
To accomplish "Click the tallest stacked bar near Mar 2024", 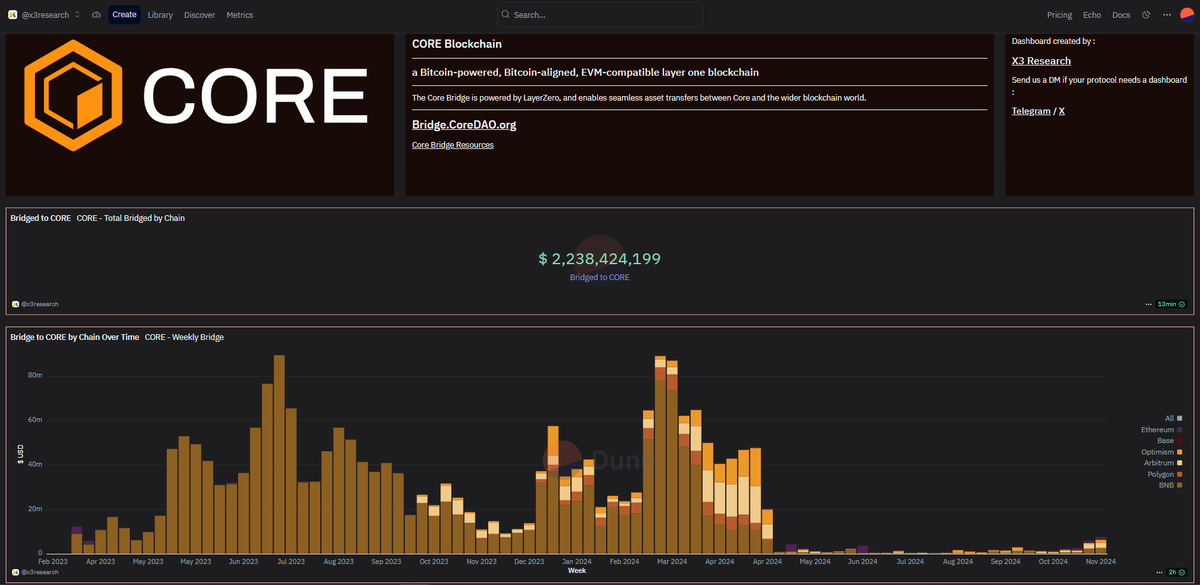I will coord(660,455).
